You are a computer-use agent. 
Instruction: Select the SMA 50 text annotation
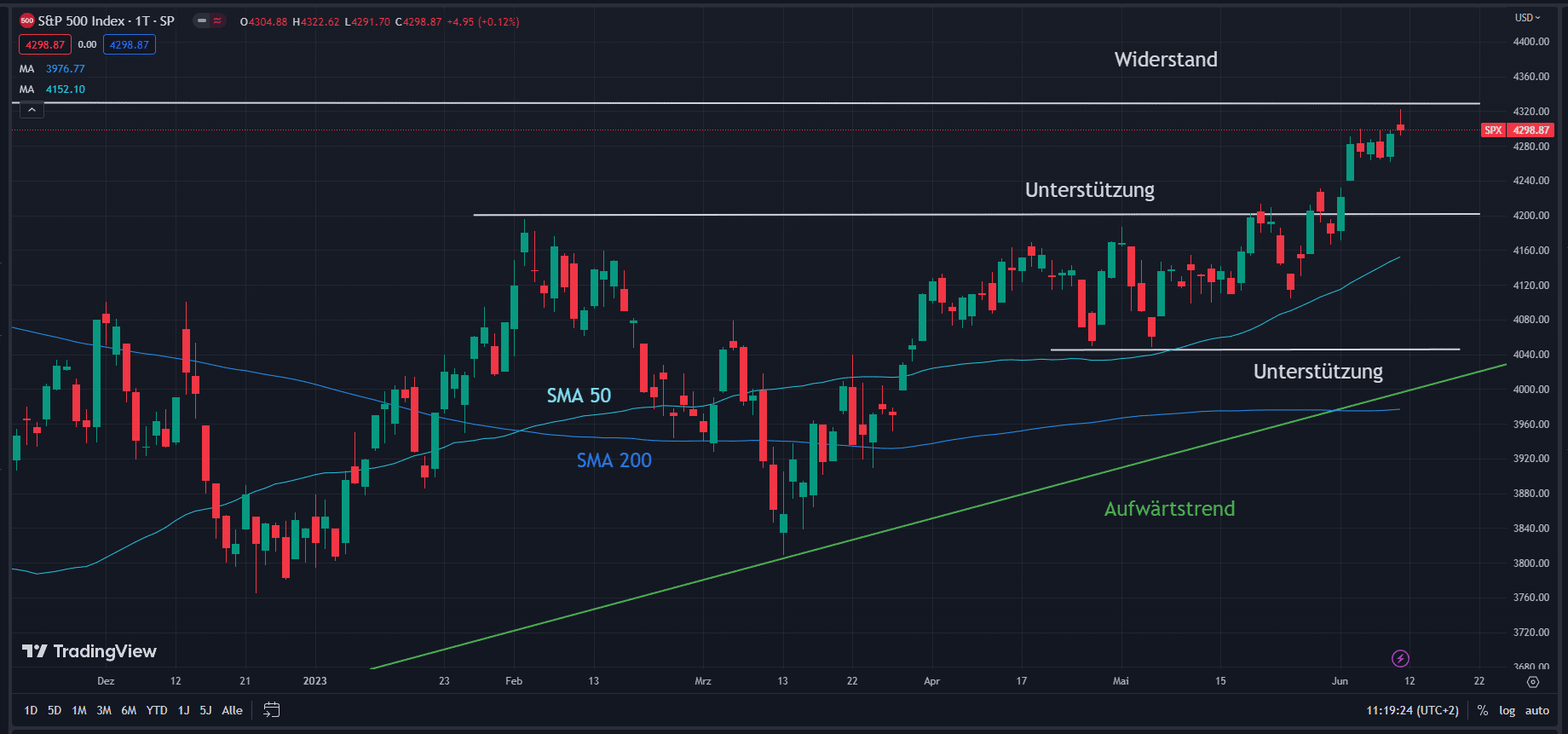(x=579, y=396)
